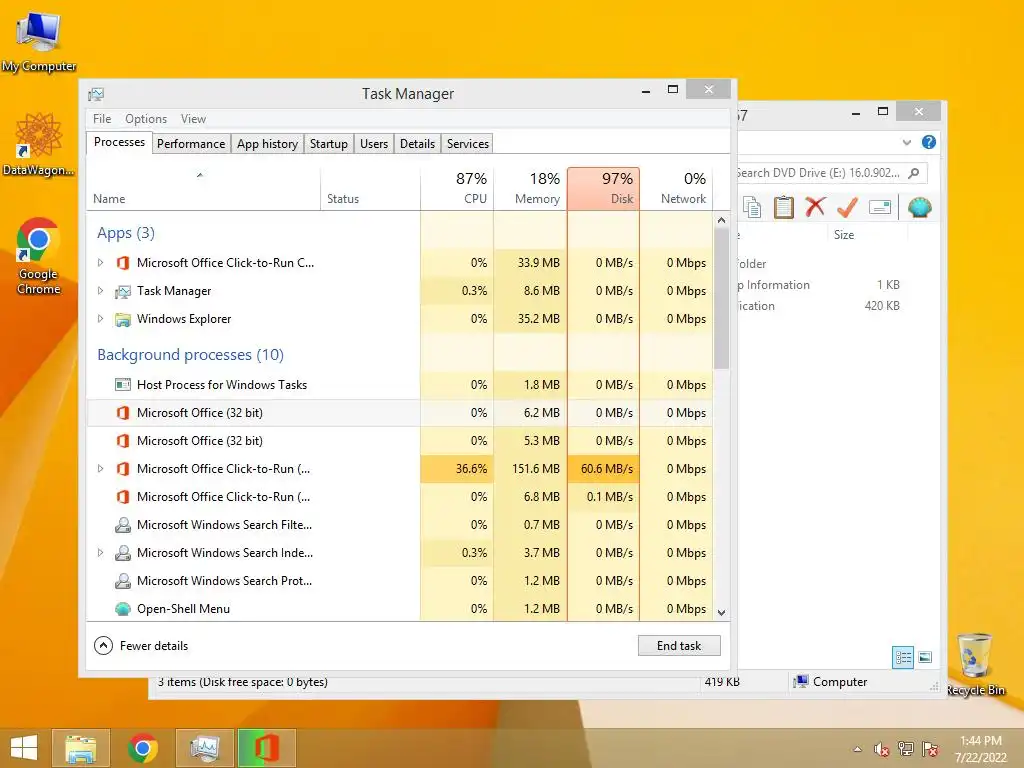Click search magnifier in Explorer search box
This screenshot has width=1024, height=768.
914,173
